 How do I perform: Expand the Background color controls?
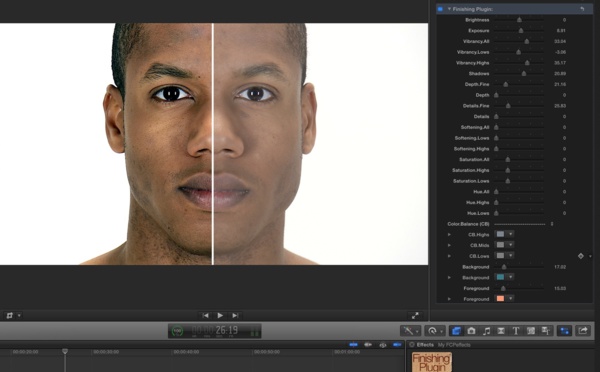point(449,277)
